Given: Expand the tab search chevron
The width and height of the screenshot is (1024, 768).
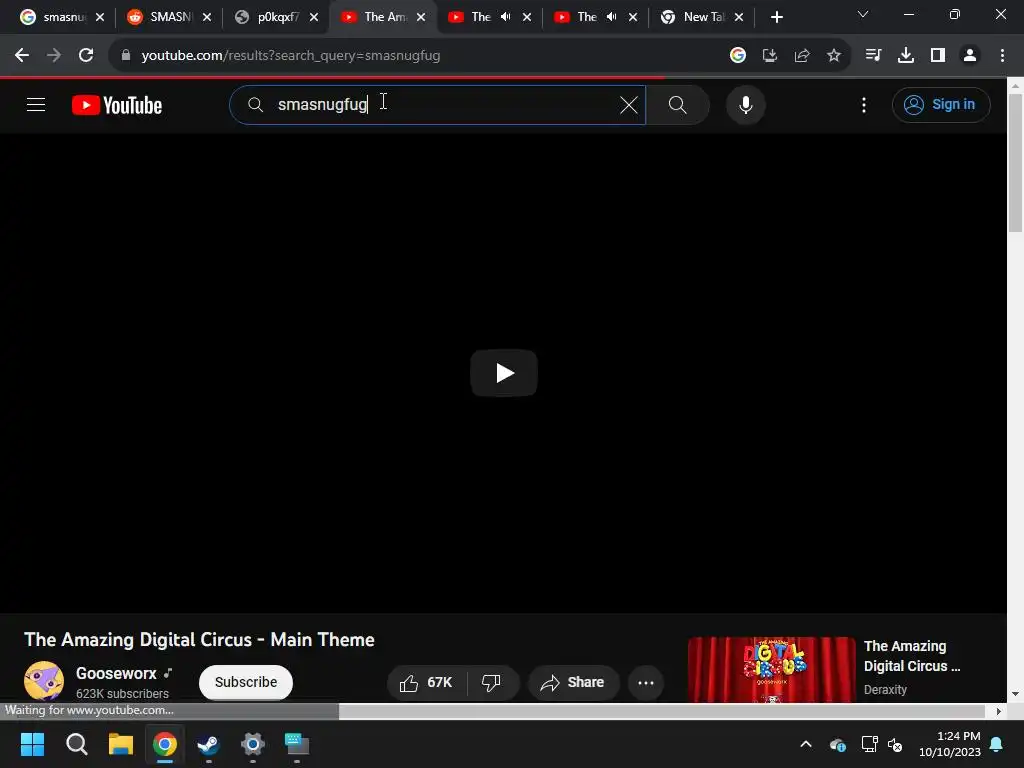Looking at the screenshot, I should click(x=863, y=14).
